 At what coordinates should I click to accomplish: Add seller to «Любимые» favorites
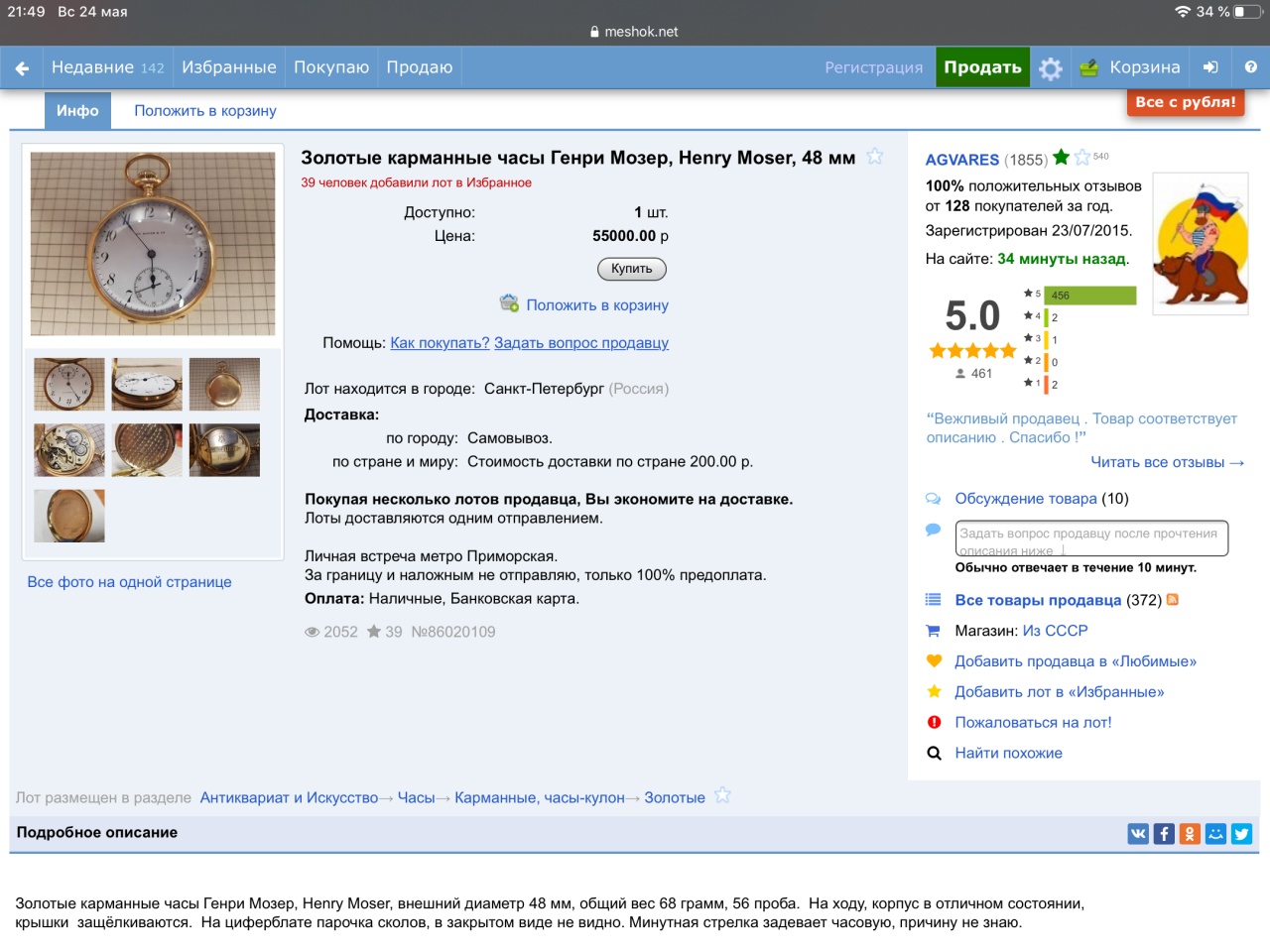click(x=1075, y=661)
